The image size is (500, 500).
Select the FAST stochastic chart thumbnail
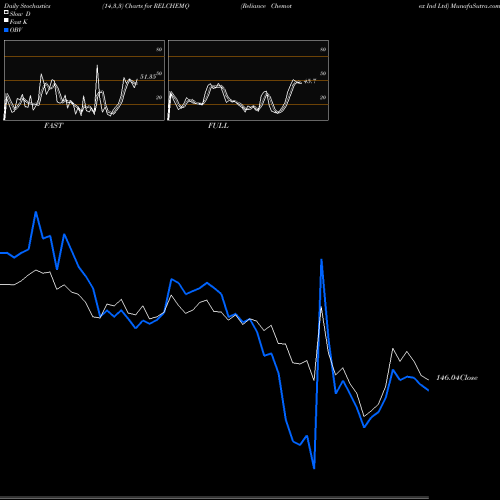[84, 80]
